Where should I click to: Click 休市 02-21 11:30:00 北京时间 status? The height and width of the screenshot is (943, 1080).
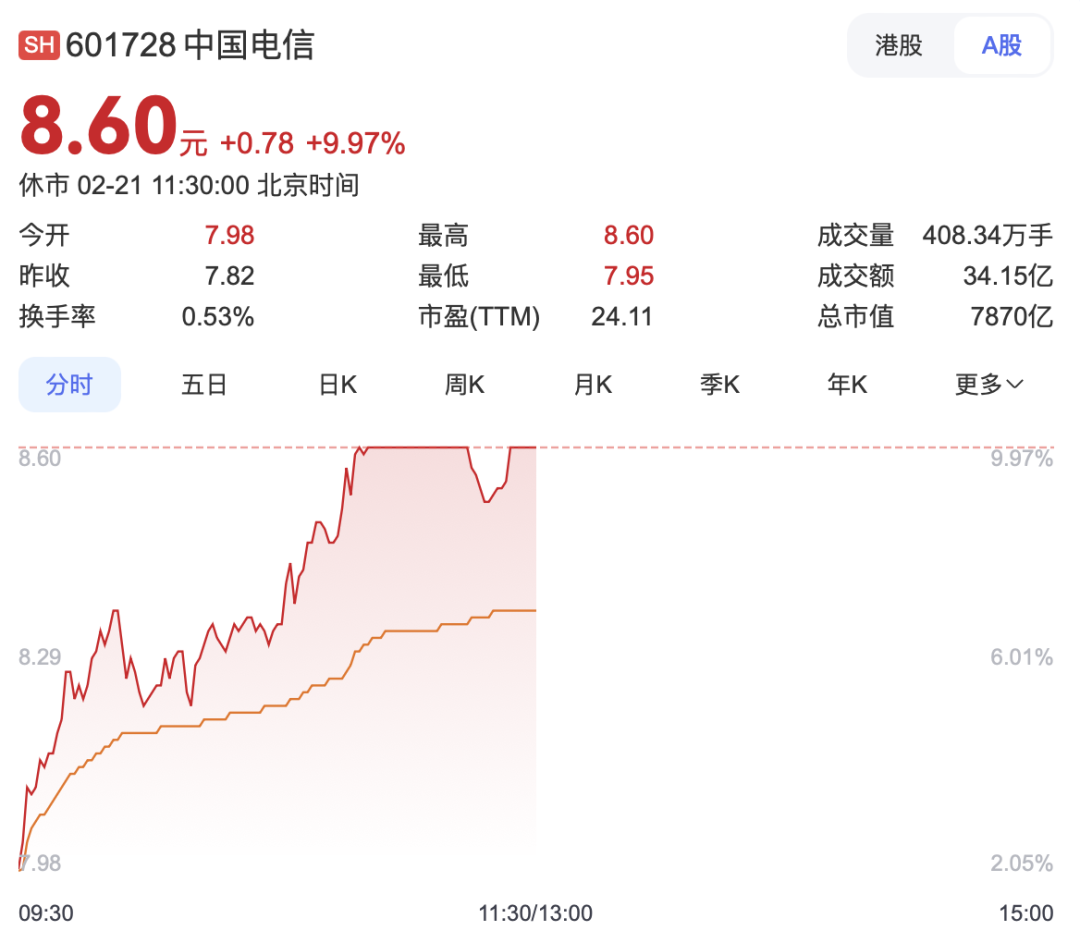click(189, 185)
